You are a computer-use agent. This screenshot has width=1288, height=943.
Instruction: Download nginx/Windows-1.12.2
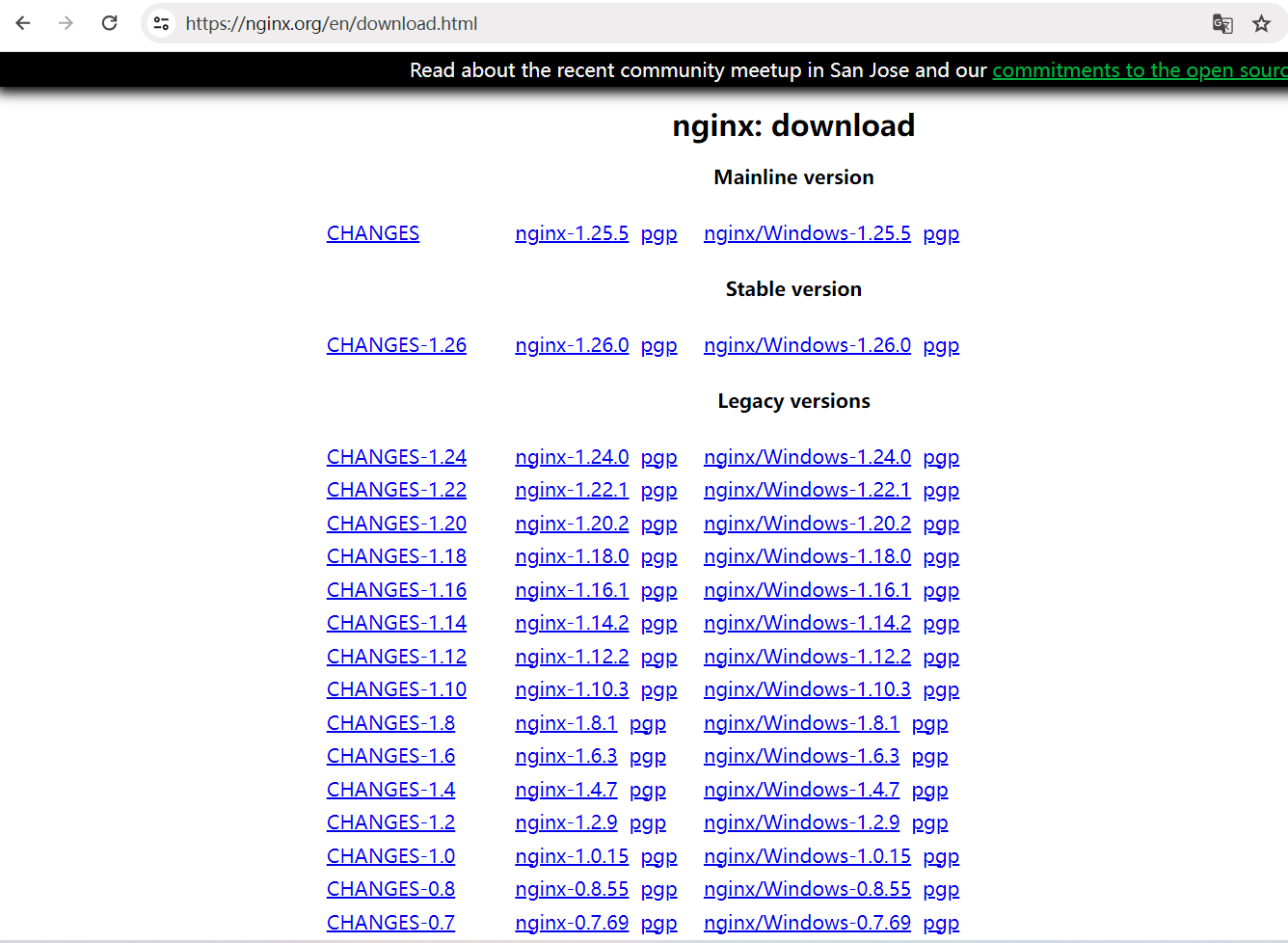point(807,657)
